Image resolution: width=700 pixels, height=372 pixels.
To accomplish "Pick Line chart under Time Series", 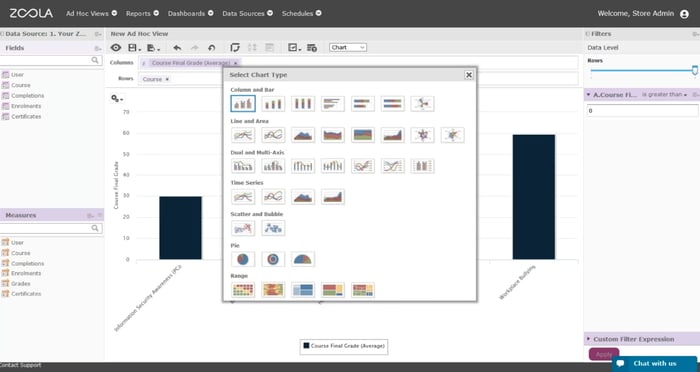I will point(243,196).
